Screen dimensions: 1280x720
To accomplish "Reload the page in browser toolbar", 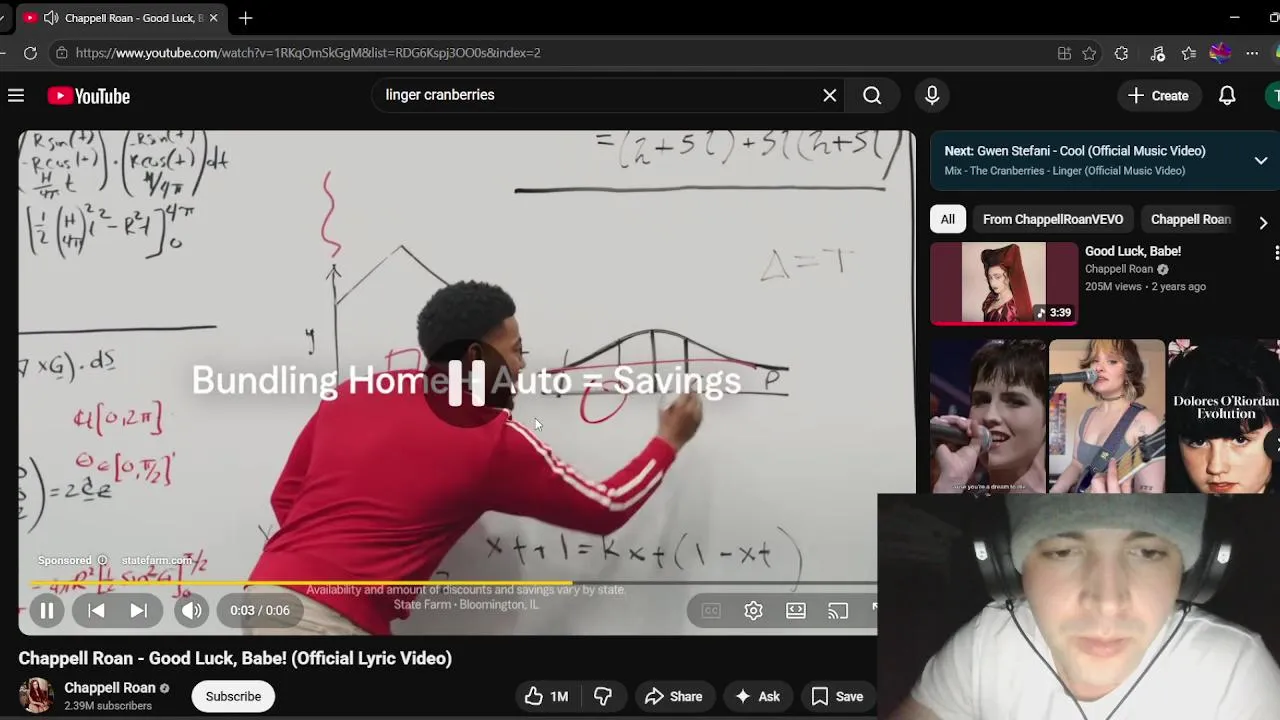I will (x=30, y=53).
